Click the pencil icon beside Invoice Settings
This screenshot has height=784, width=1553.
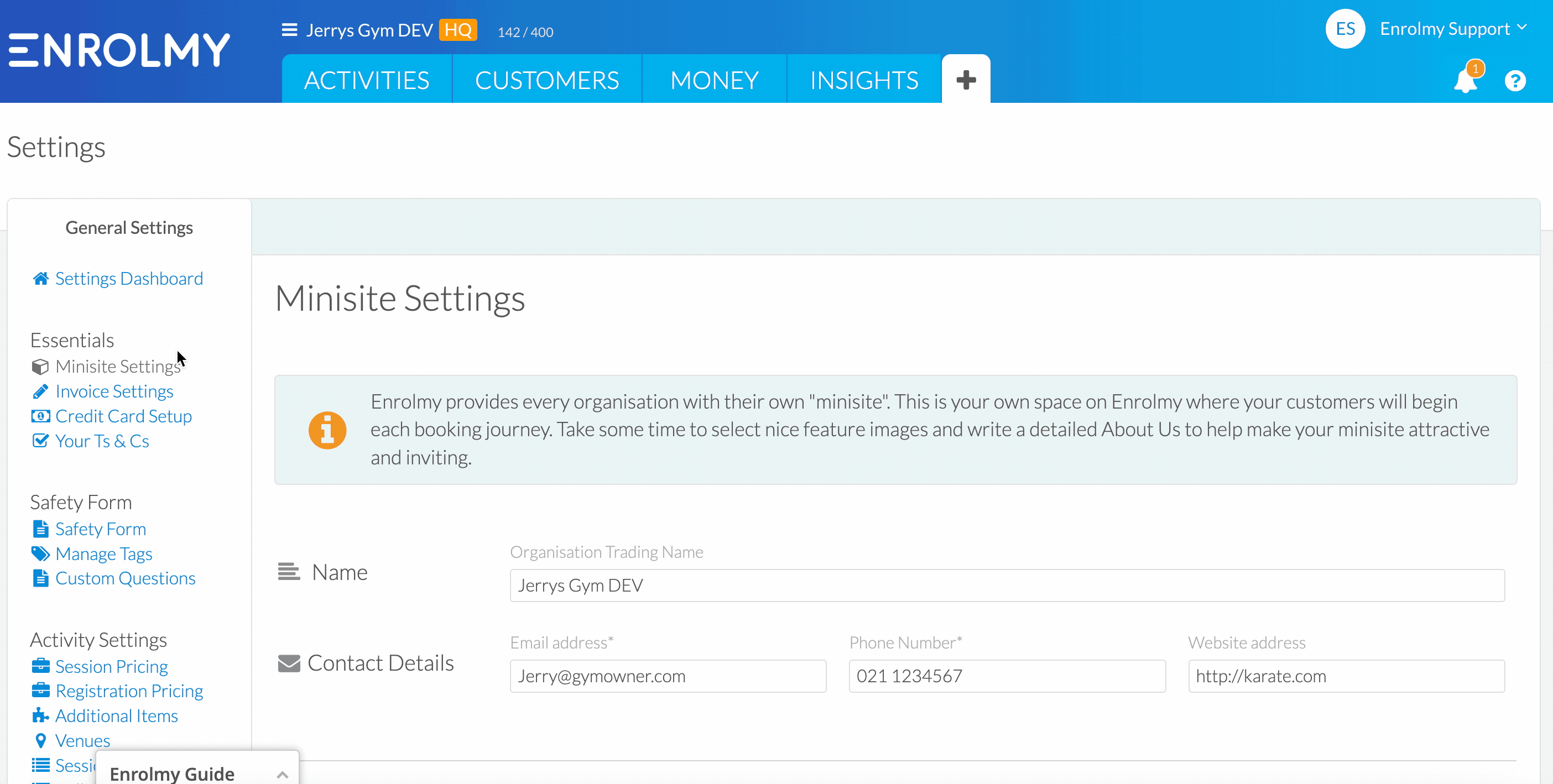40,391
